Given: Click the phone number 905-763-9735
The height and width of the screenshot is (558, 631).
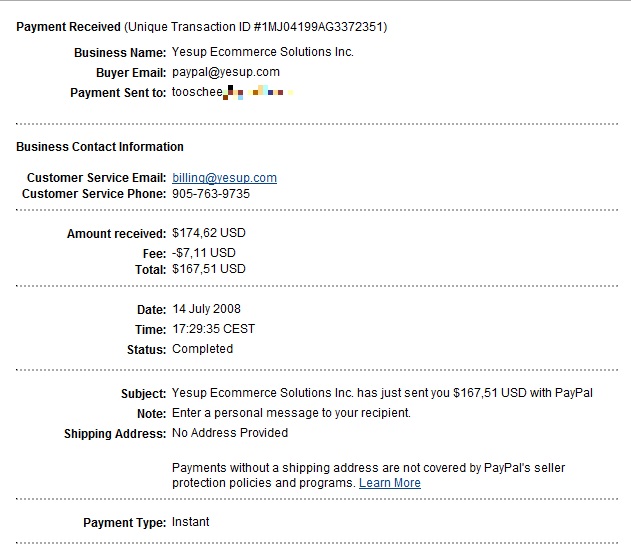Looking at the screenshot, I should pos(211,194).
